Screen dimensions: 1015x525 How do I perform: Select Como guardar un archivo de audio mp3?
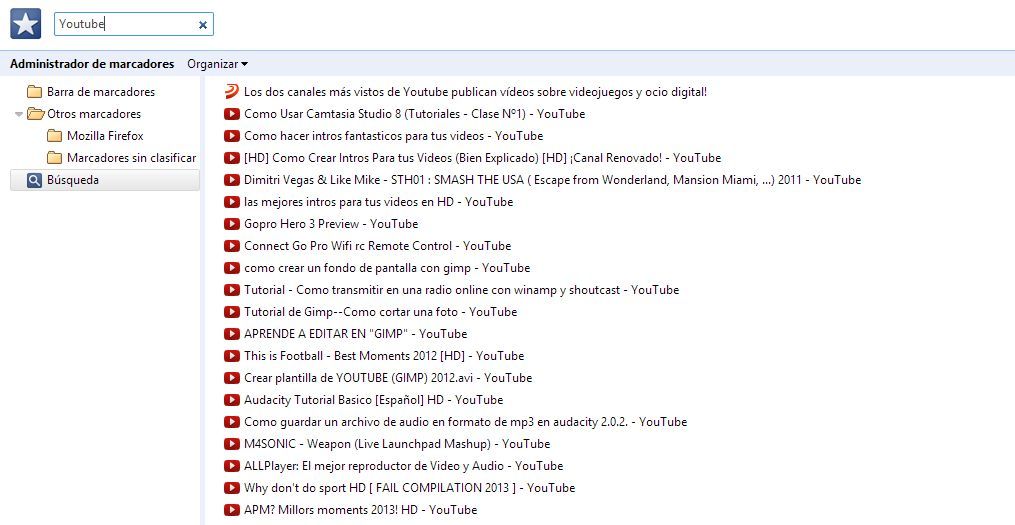point(465,422)
